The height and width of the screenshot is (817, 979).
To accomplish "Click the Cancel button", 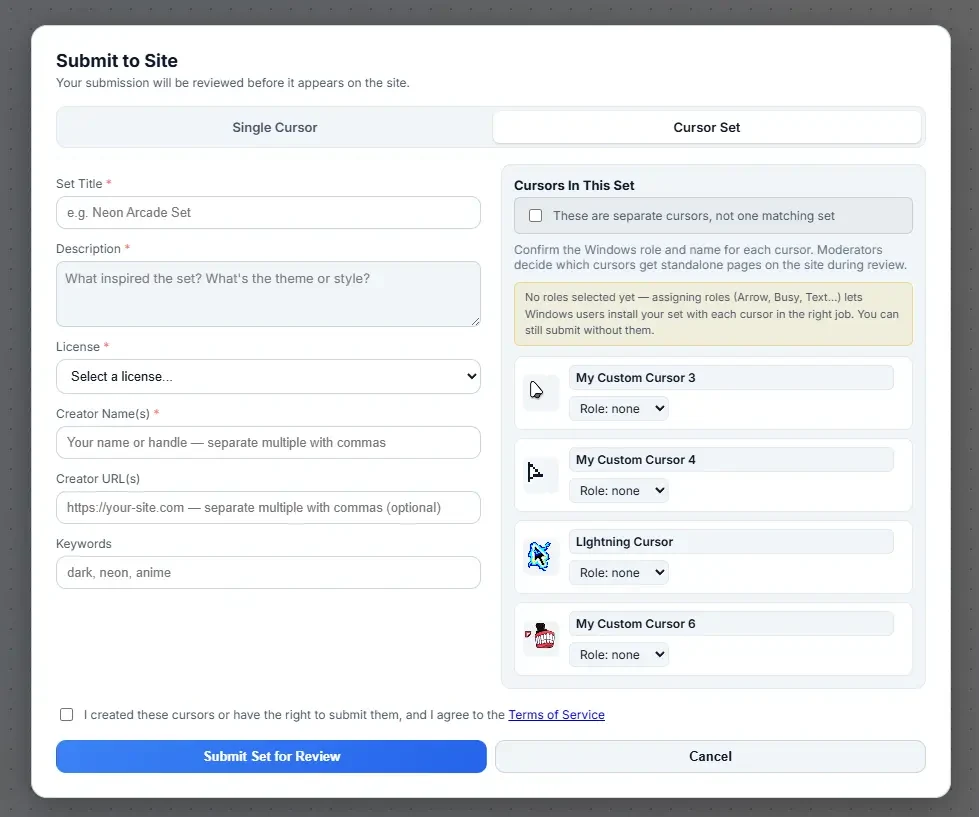I will 710,756.
